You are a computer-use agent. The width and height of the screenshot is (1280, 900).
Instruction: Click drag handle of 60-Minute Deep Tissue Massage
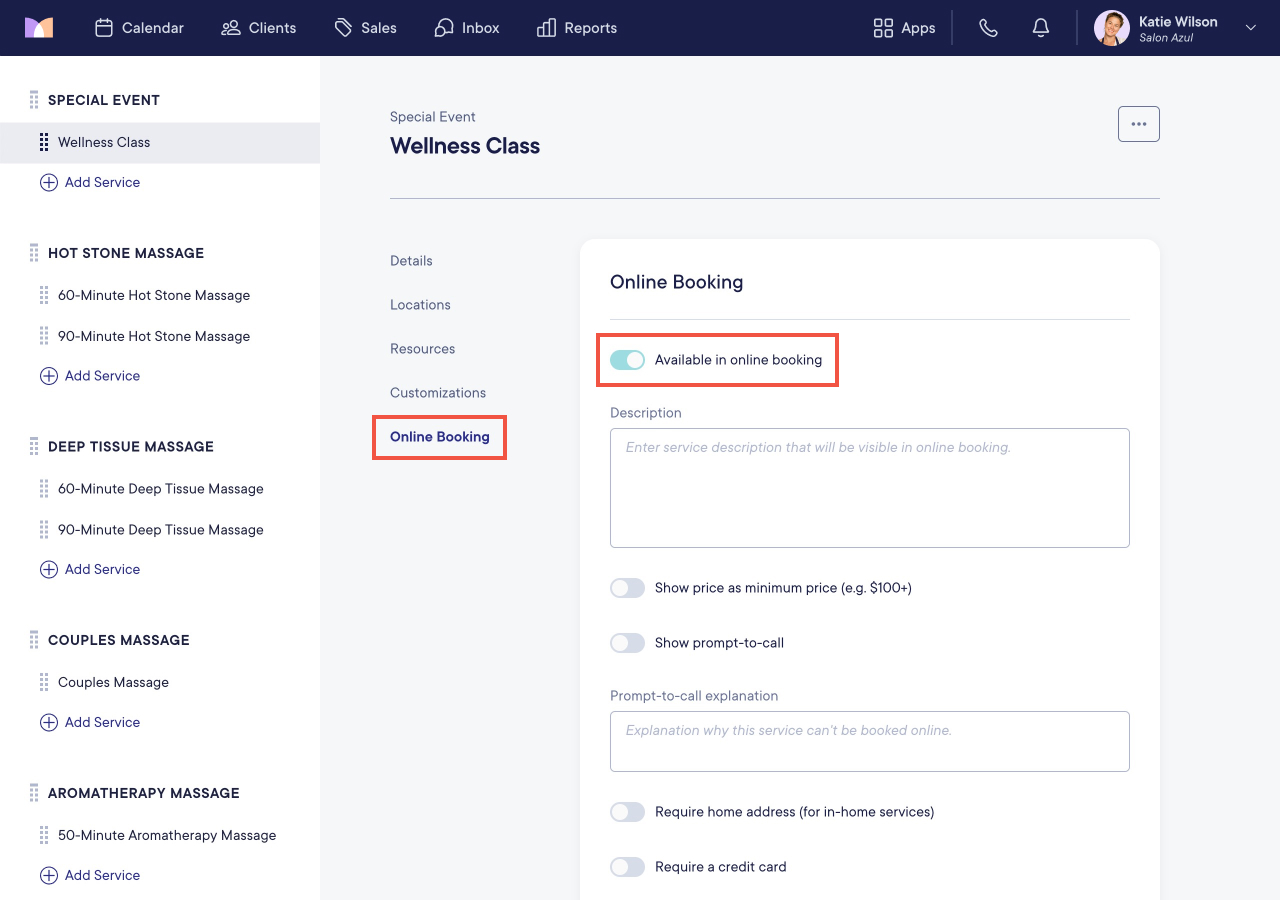[44, 489]
